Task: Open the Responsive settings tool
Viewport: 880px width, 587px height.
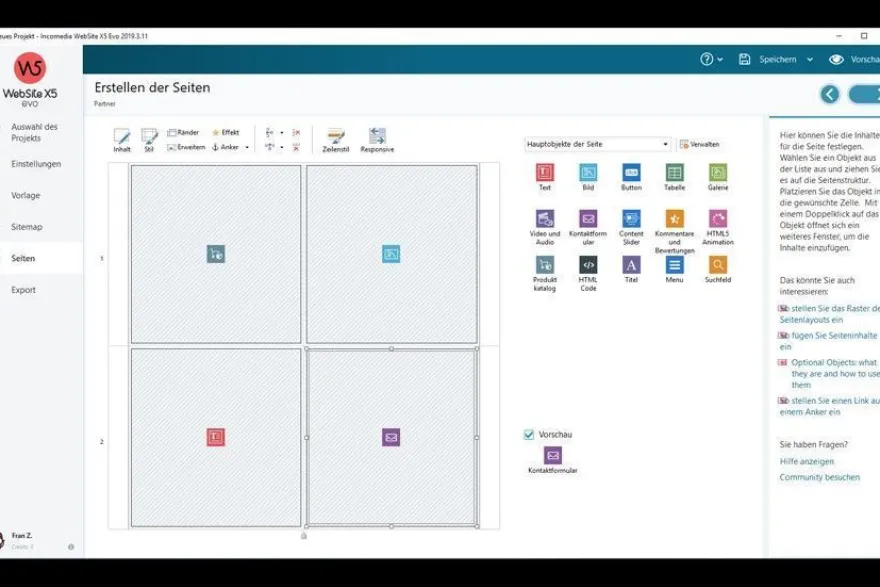Action: coord(377,140)
